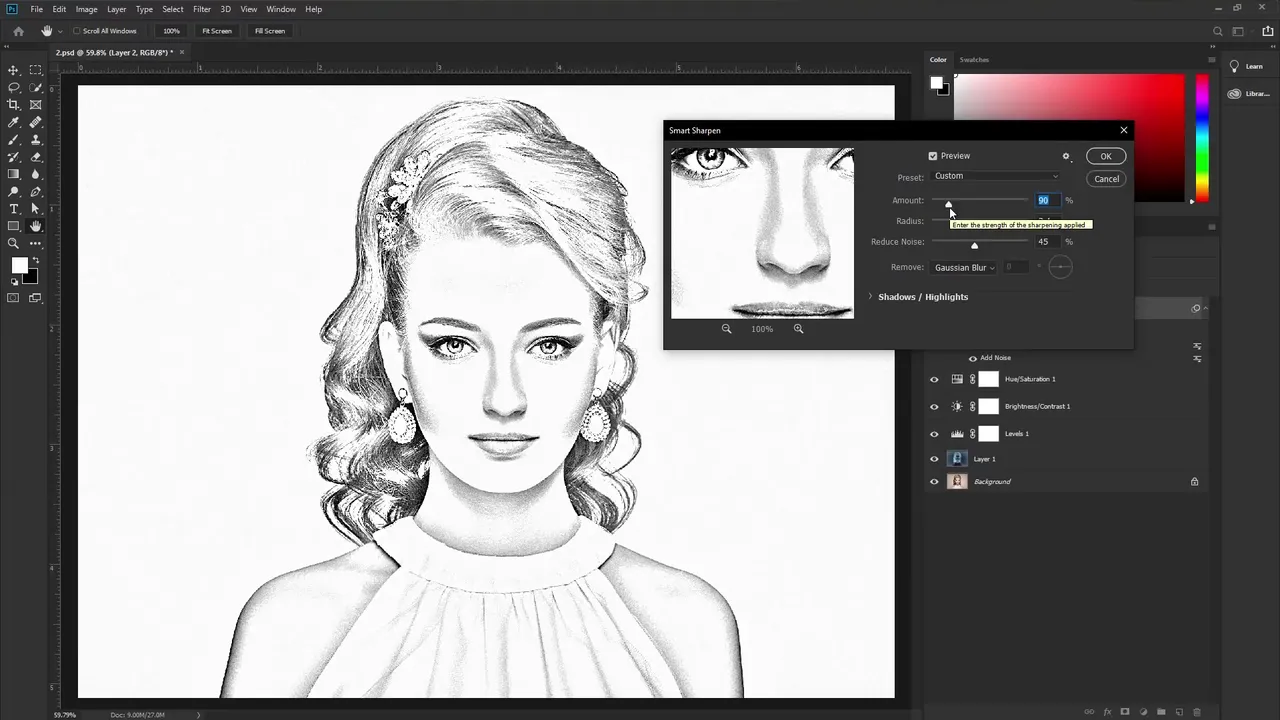
Task: Cancel the Smart Sharpen dialog
Action: tap(1106, 179)
